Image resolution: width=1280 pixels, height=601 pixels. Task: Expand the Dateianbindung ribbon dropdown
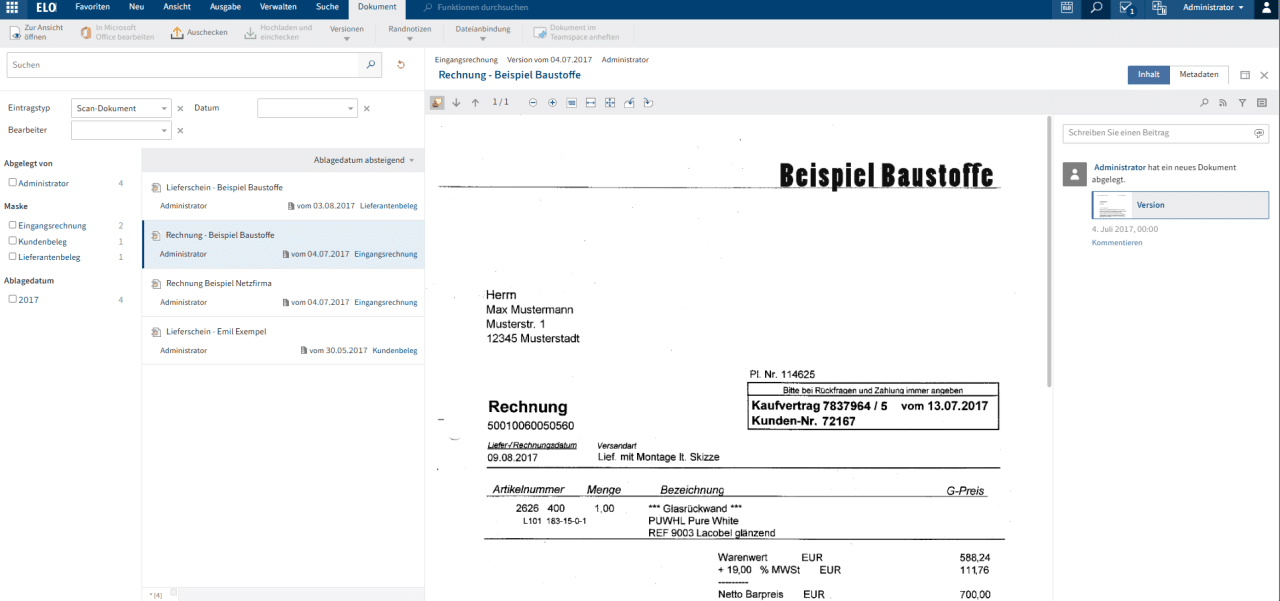483,33
